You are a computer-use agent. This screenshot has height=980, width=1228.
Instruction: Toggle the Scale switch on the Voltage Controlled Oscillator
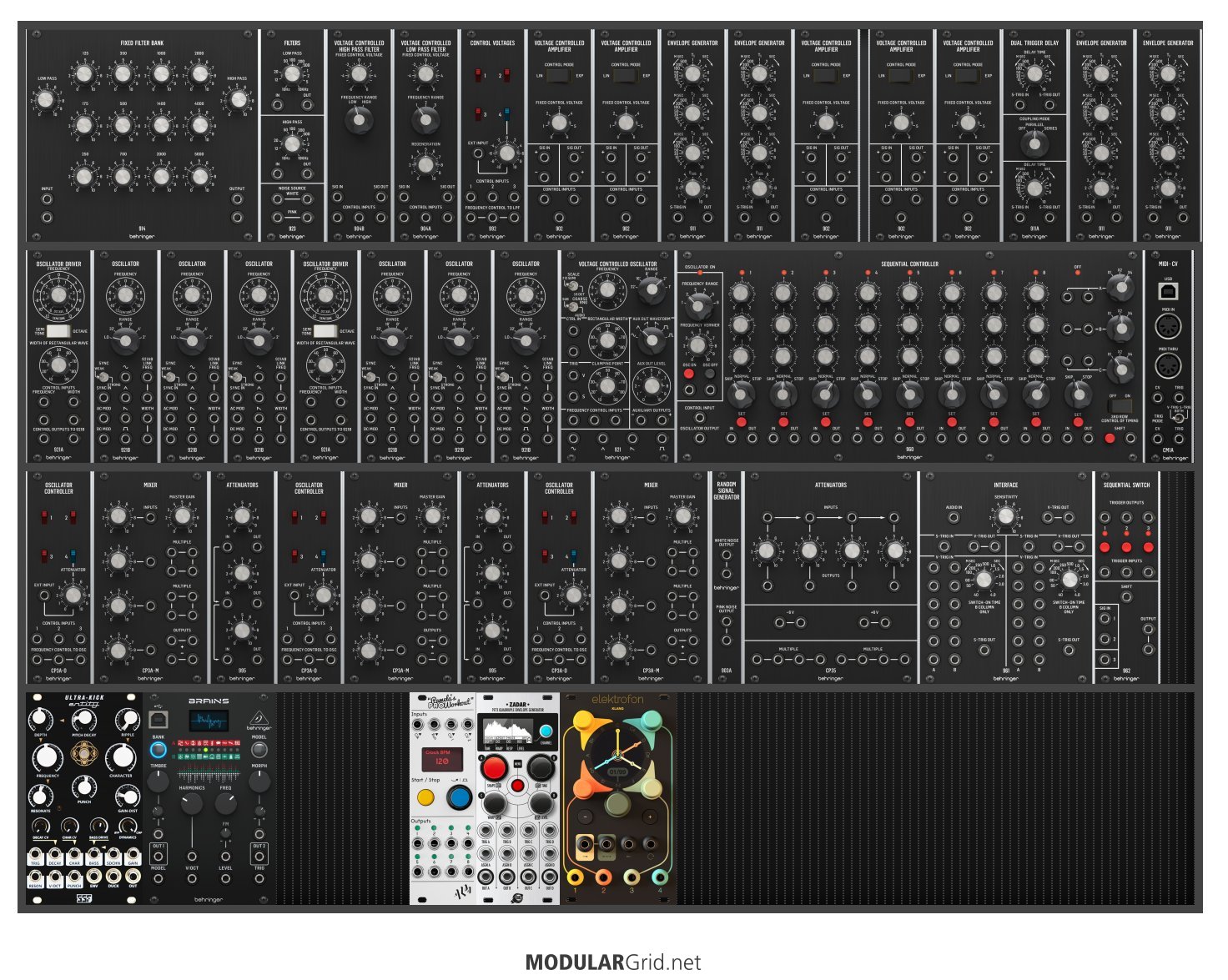(x=573, y=286)
